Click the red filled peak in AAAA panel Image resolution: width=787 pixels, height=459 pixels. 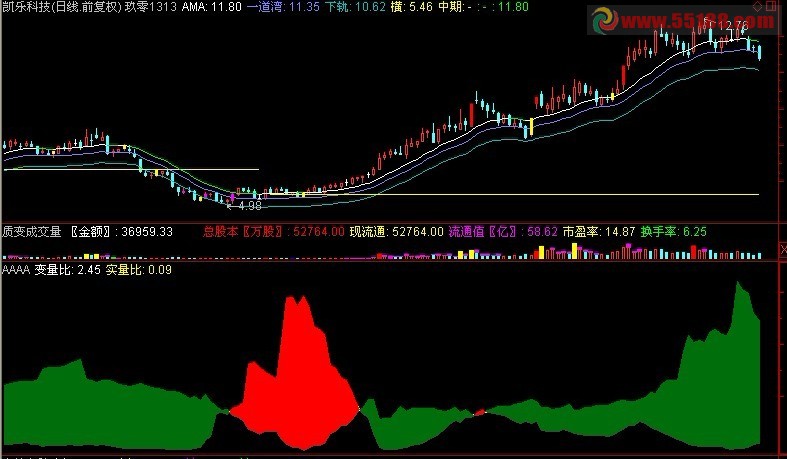click(300, 371)
